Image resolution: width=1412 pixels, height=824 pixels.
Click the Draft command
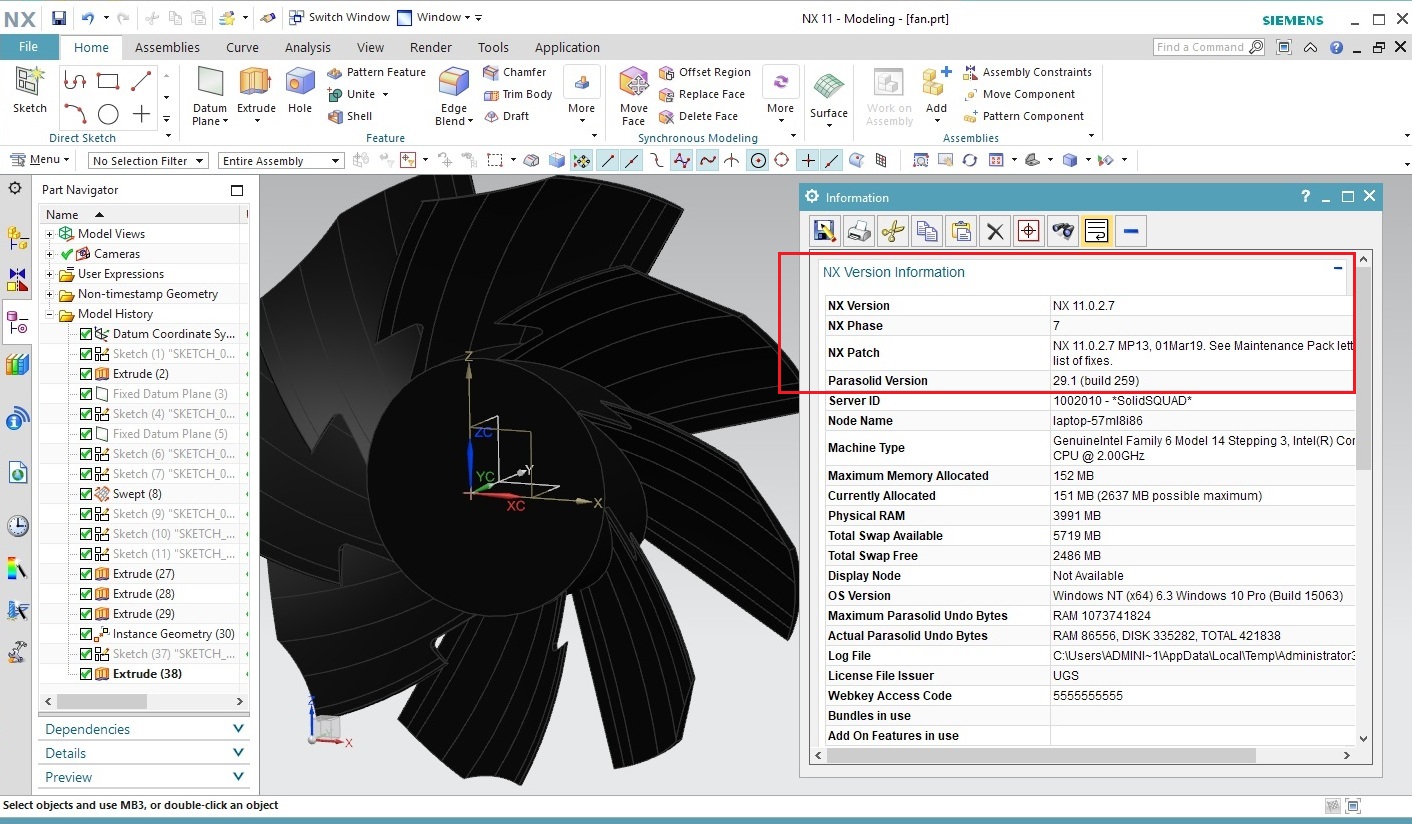coord(507,116)
